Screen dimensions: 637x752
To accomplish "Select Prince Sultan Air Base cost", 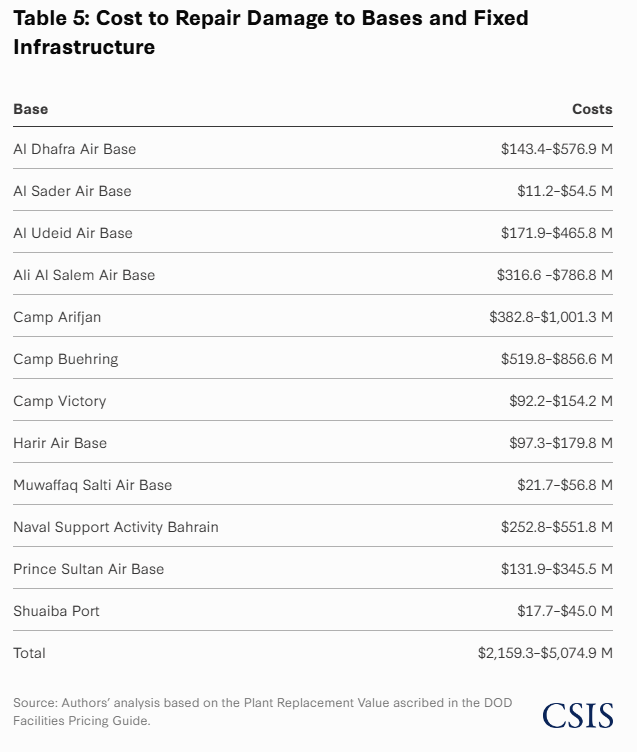I will click(556, 569).
